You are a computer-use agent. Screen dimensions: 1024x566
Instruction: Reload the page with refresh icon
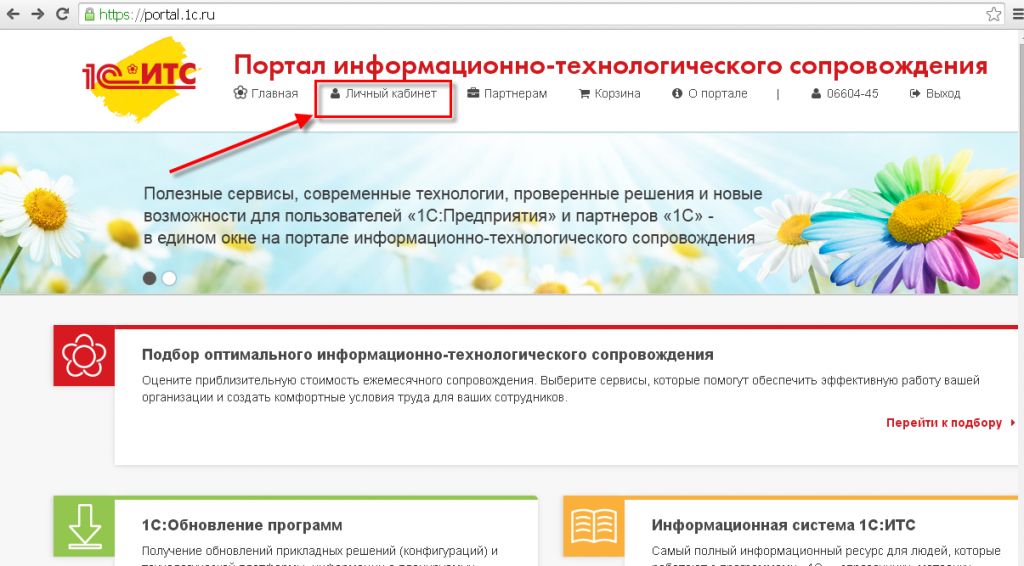[x=62, y=14]
